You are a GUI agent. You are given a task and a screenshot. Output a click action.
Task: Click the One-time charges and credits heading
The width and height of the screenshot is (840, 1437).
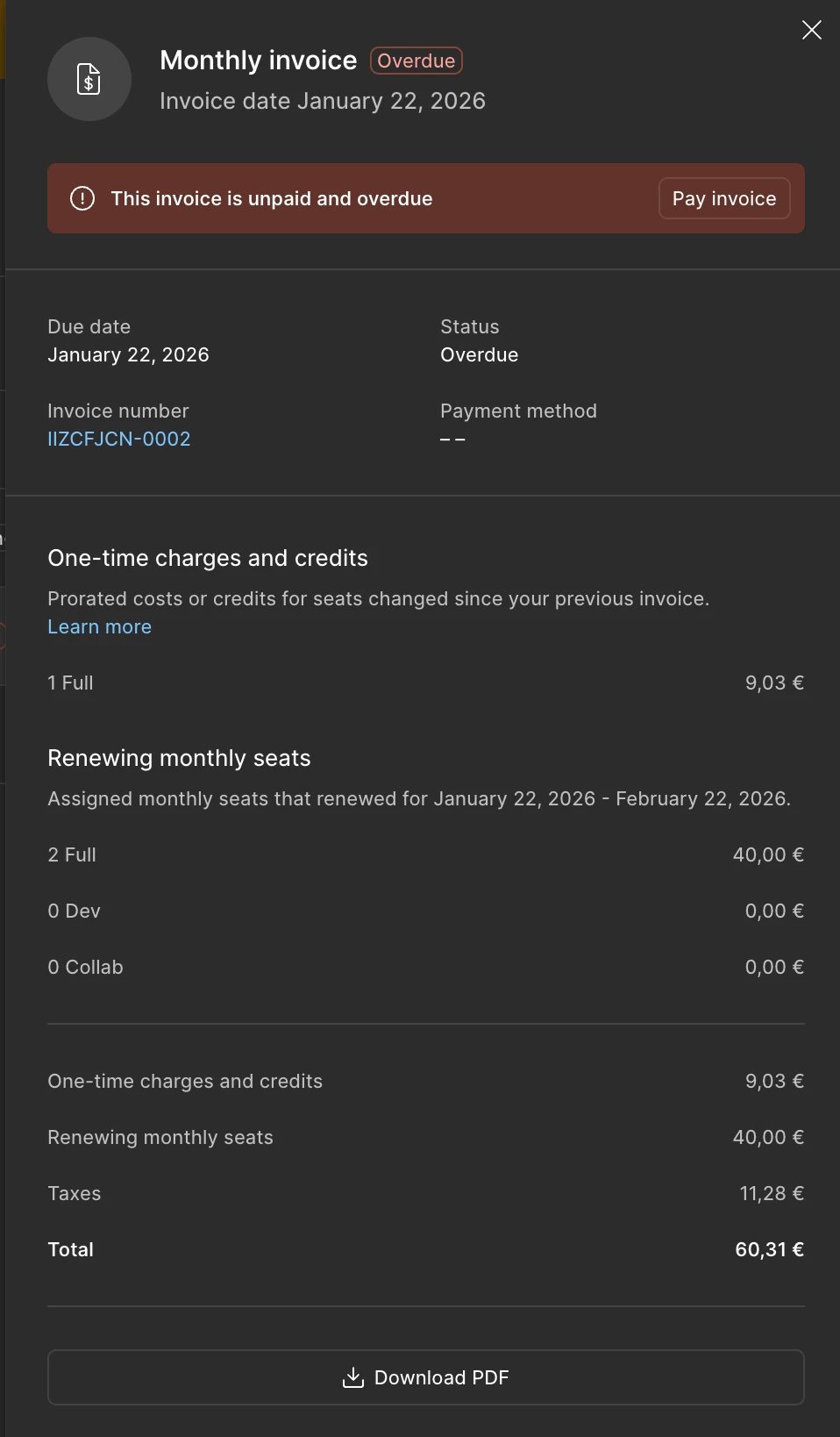coord(208,558)
